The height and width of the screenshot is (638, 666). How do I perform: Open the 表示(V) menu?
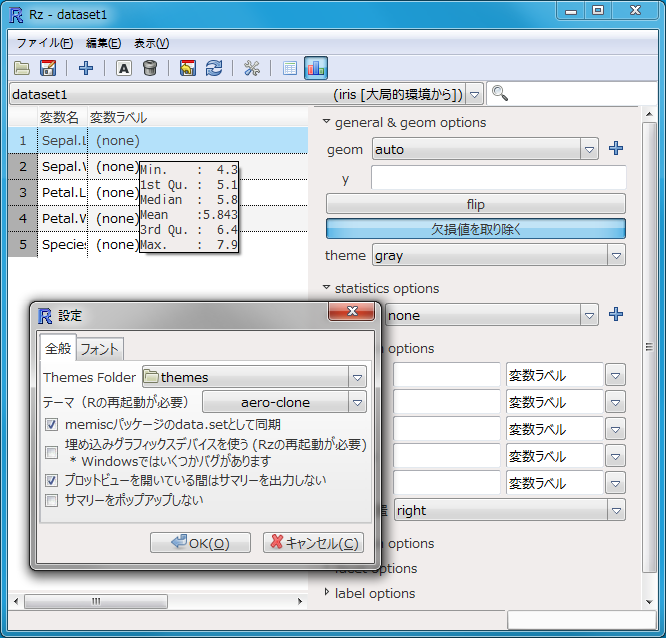coord(152,43)
